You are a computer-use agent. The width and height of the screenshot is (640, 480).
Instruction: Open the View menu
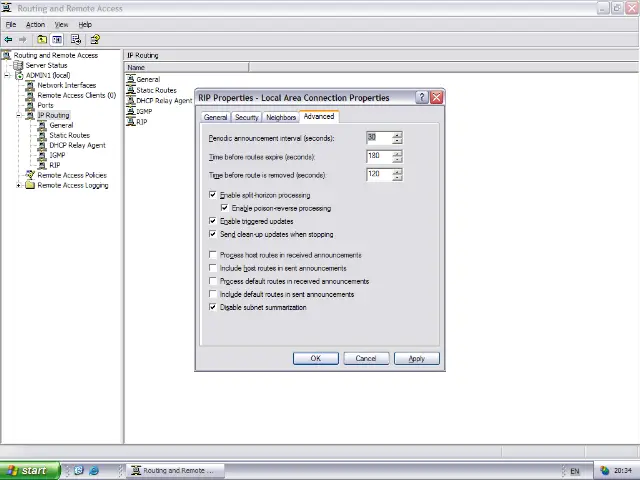coord(61,24)
